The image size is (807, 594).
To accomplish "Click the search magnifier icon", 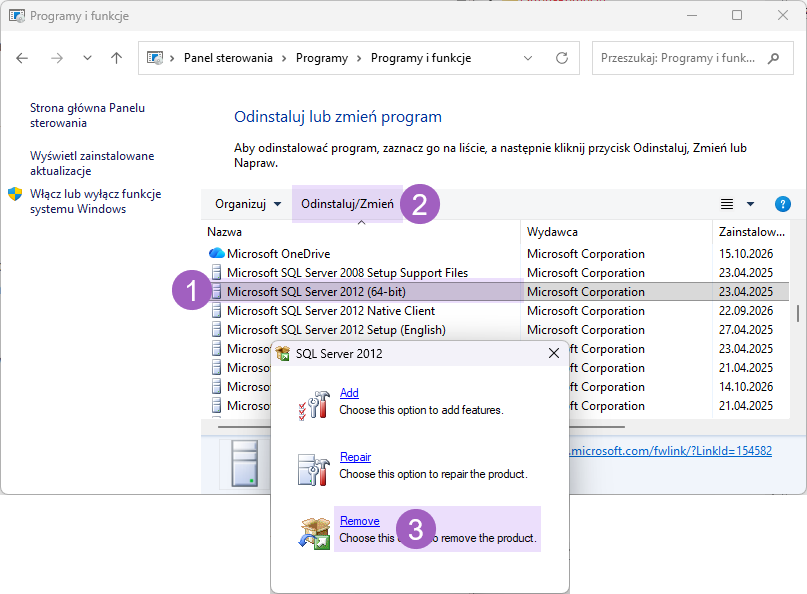I will pyautogui.click(x=773, y=58).
